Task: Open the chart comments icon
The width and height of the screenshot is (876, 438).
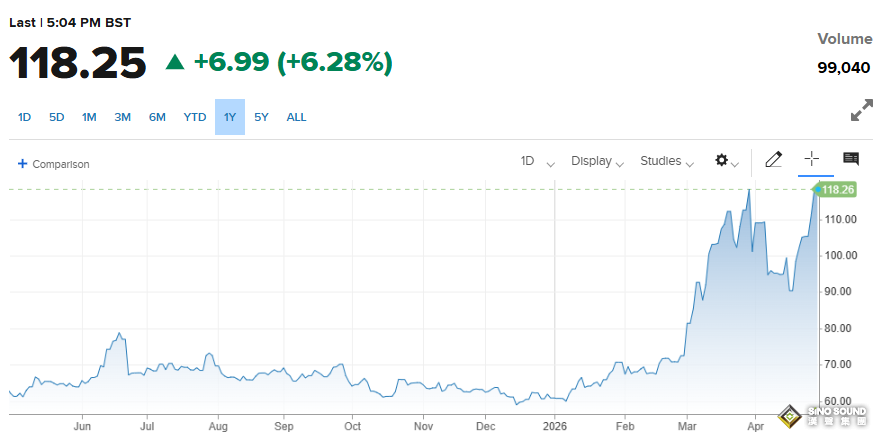Action: 851,159
